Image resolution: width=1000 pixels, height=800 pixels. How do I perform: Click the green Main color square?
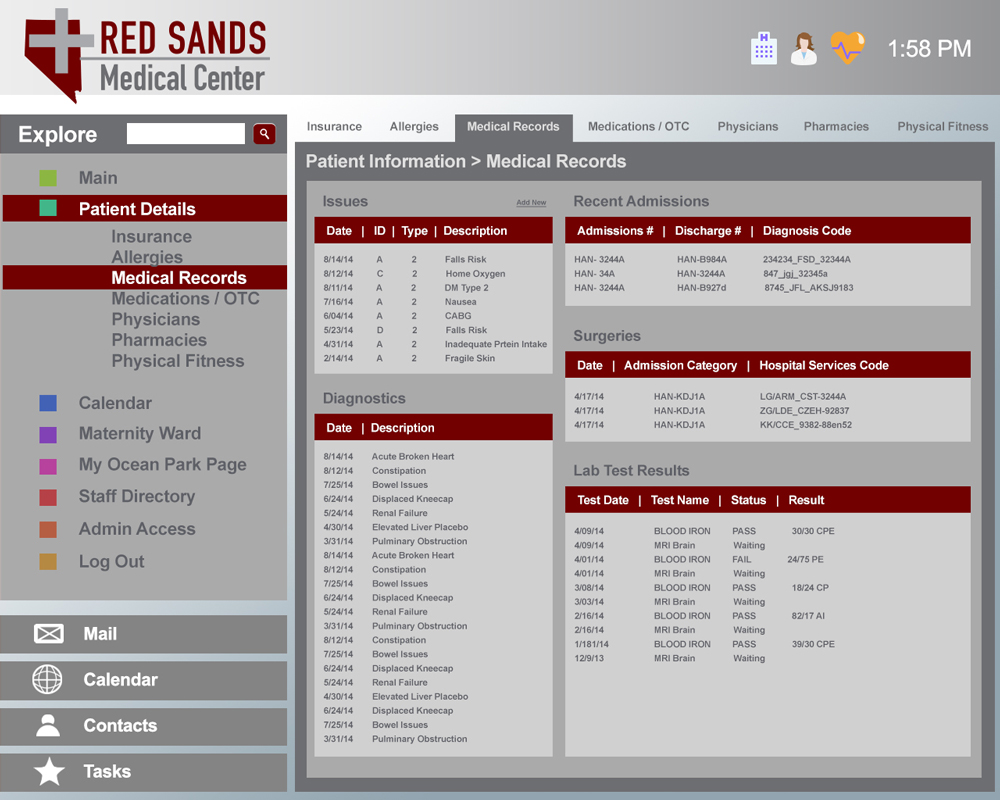pyautogui.click(x=48, y=178)
